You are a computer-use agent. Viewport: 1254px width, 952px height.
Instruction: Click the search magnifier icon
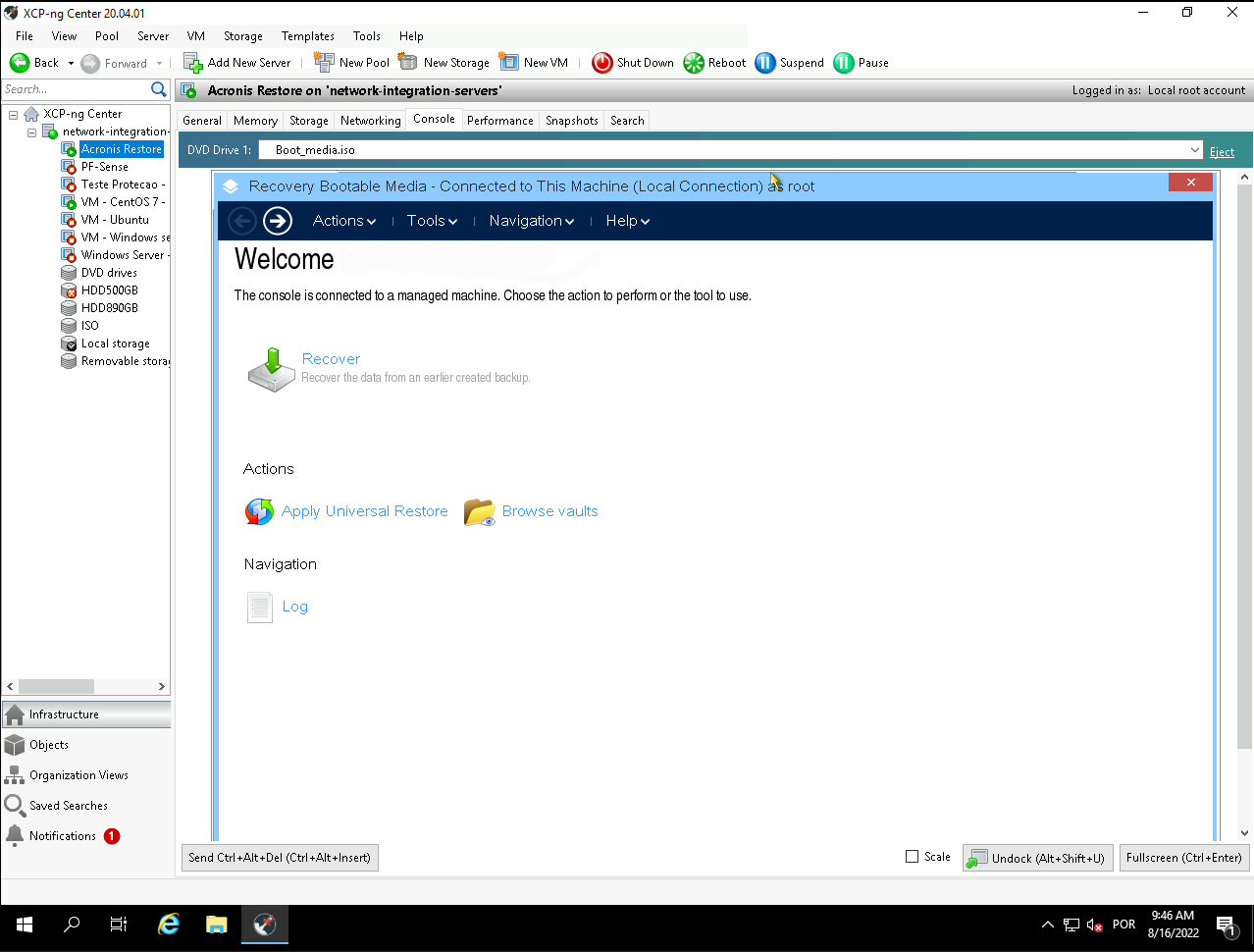pos(159,89)
